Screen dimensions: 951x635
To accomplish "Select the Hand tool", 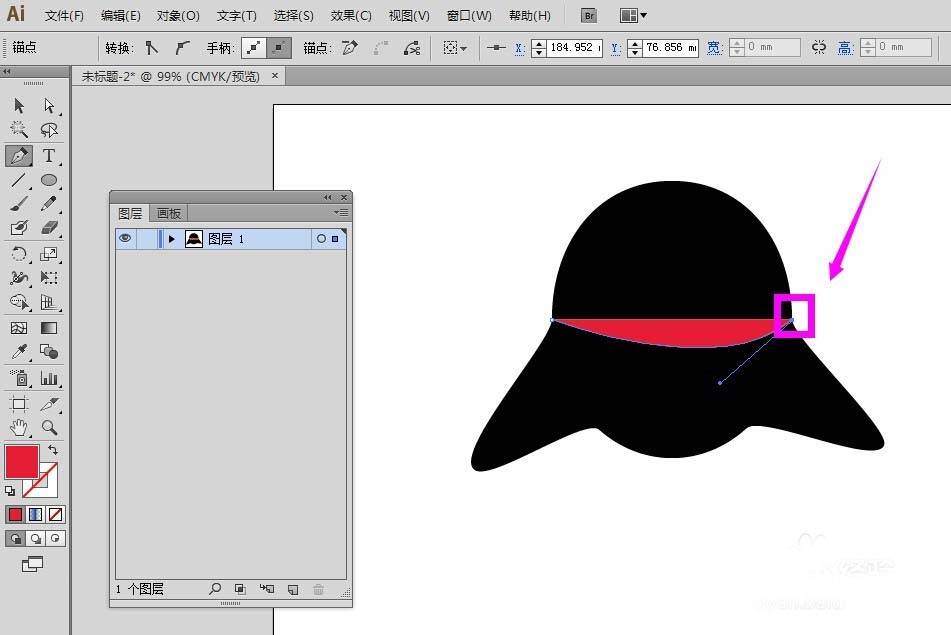I will [19, 428].
